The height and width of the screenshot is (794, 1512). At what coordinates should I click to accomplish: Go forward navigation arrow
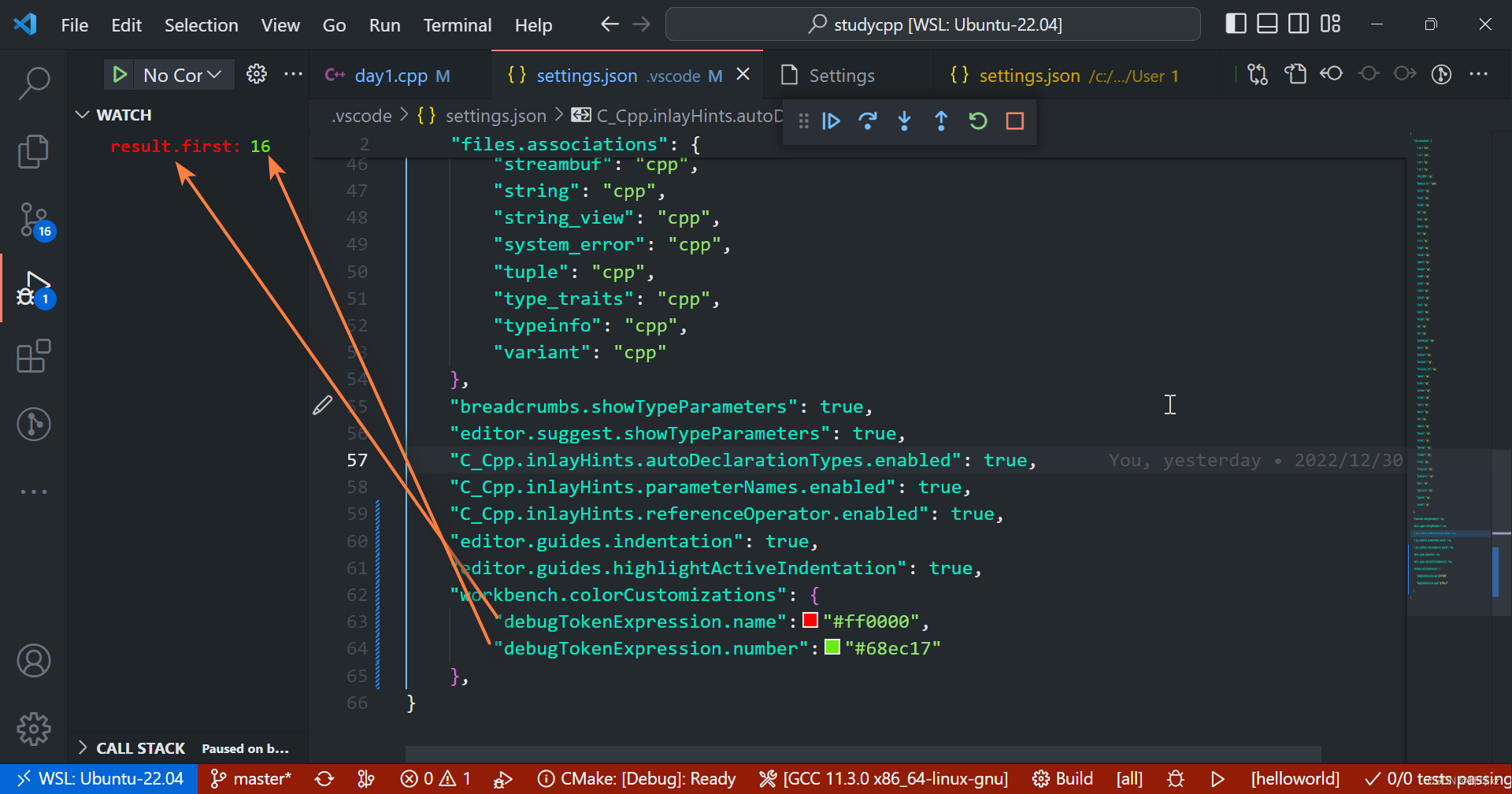tap(642, 24)
